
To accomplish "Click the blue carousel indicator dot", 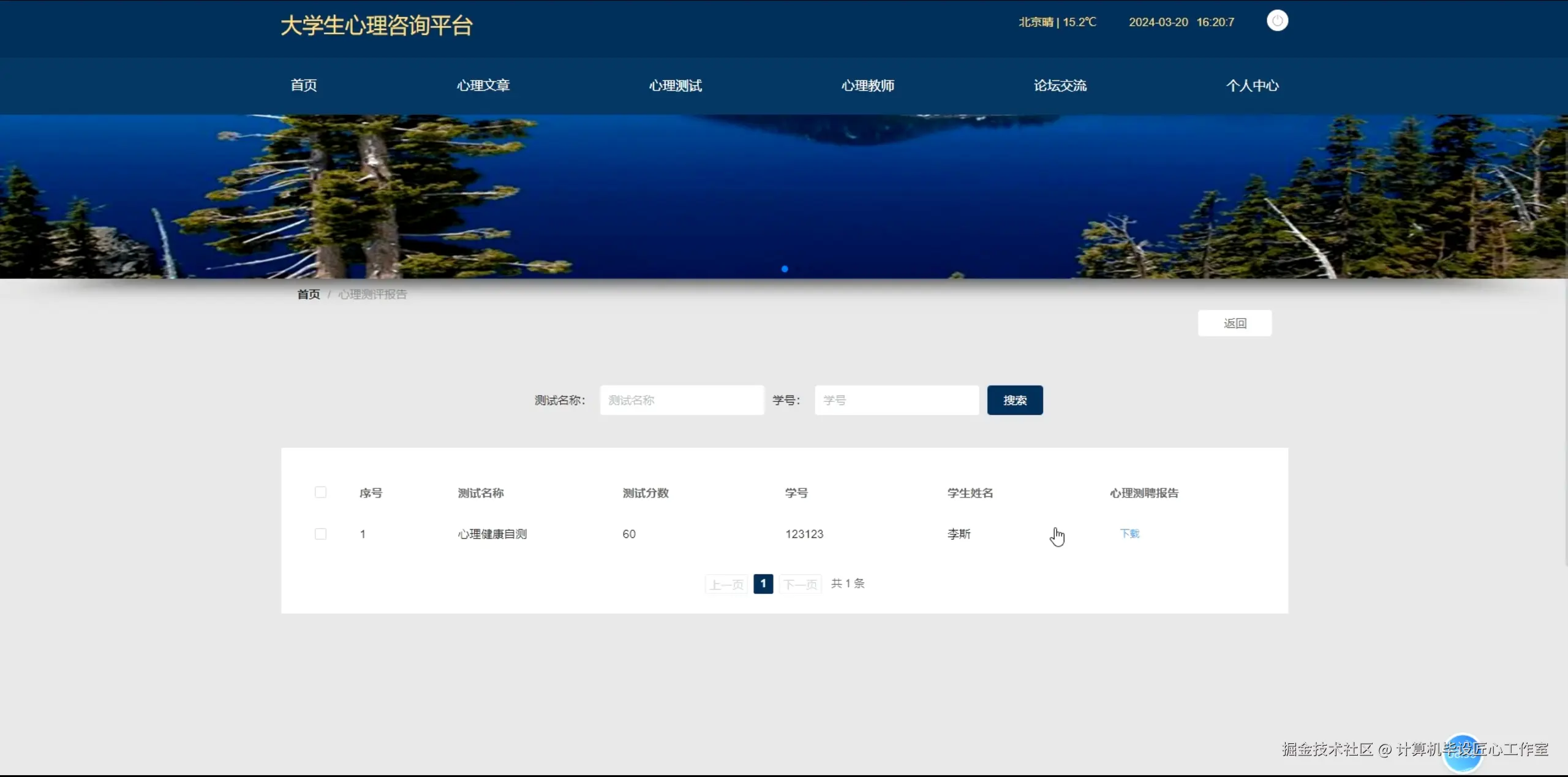I will (x=785, y=269).
